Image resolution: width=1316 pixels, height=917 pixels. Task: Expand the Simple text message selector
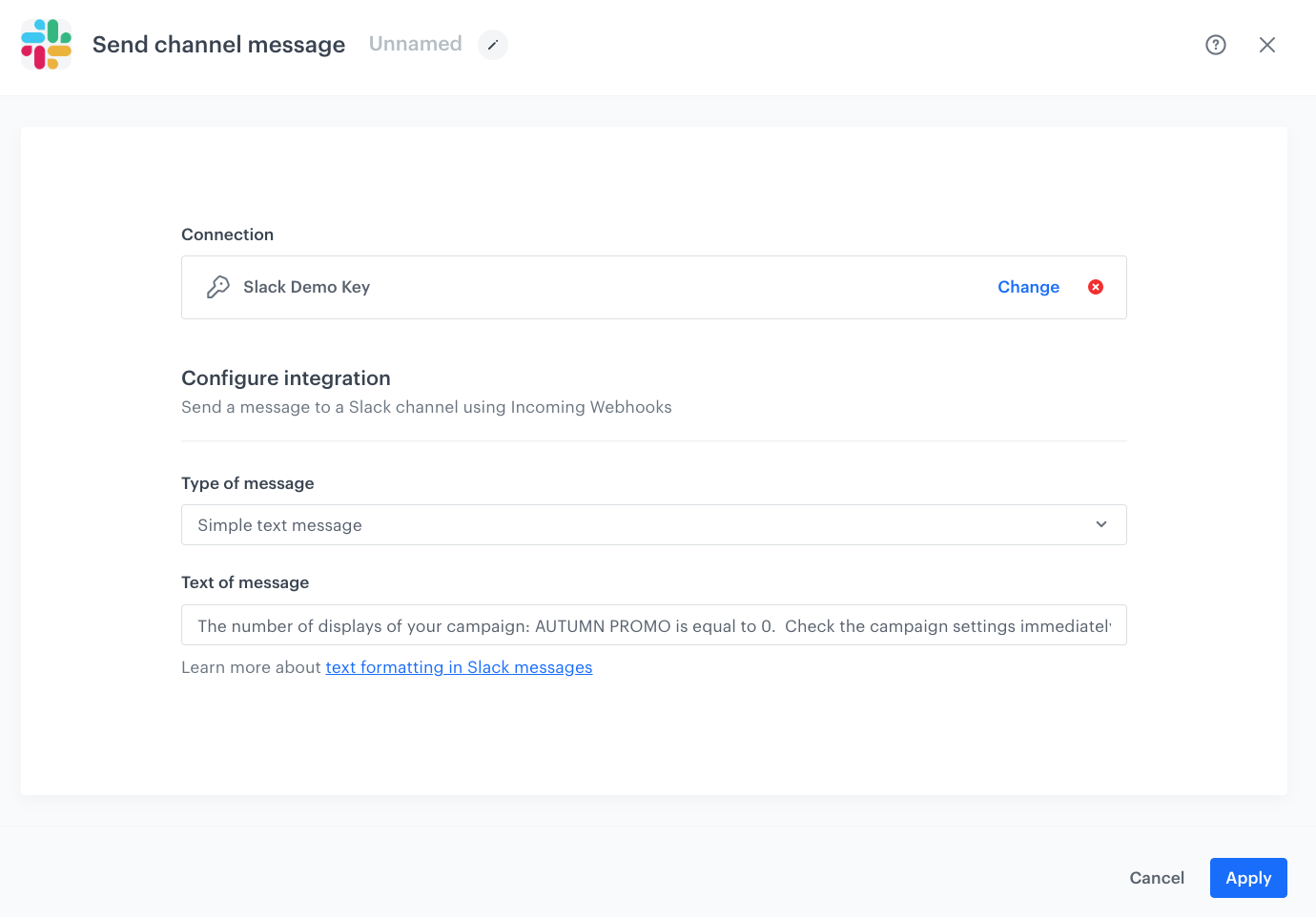[653, 524]
